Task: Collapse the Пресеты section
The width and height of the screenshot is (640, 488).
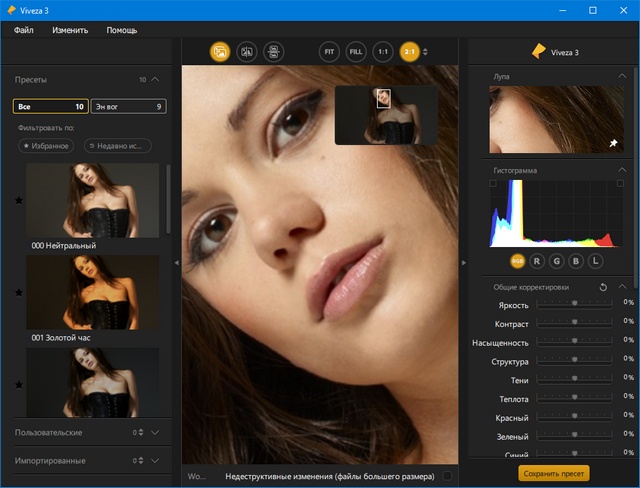Action: [x=156, y=78]
